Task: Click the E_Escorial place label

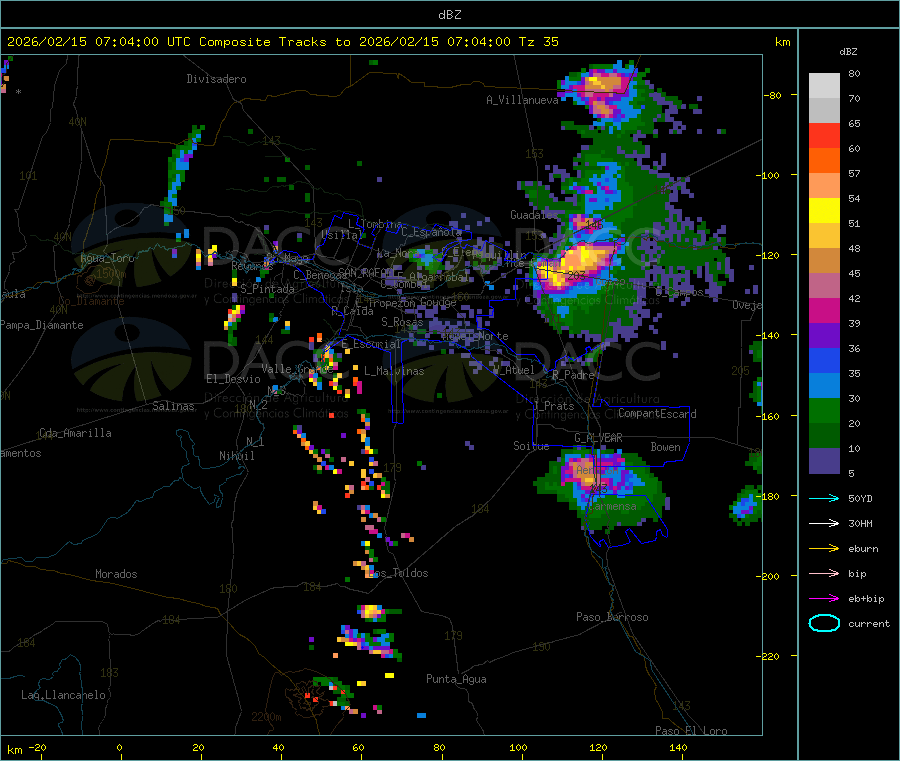Action: click(371, 344)
